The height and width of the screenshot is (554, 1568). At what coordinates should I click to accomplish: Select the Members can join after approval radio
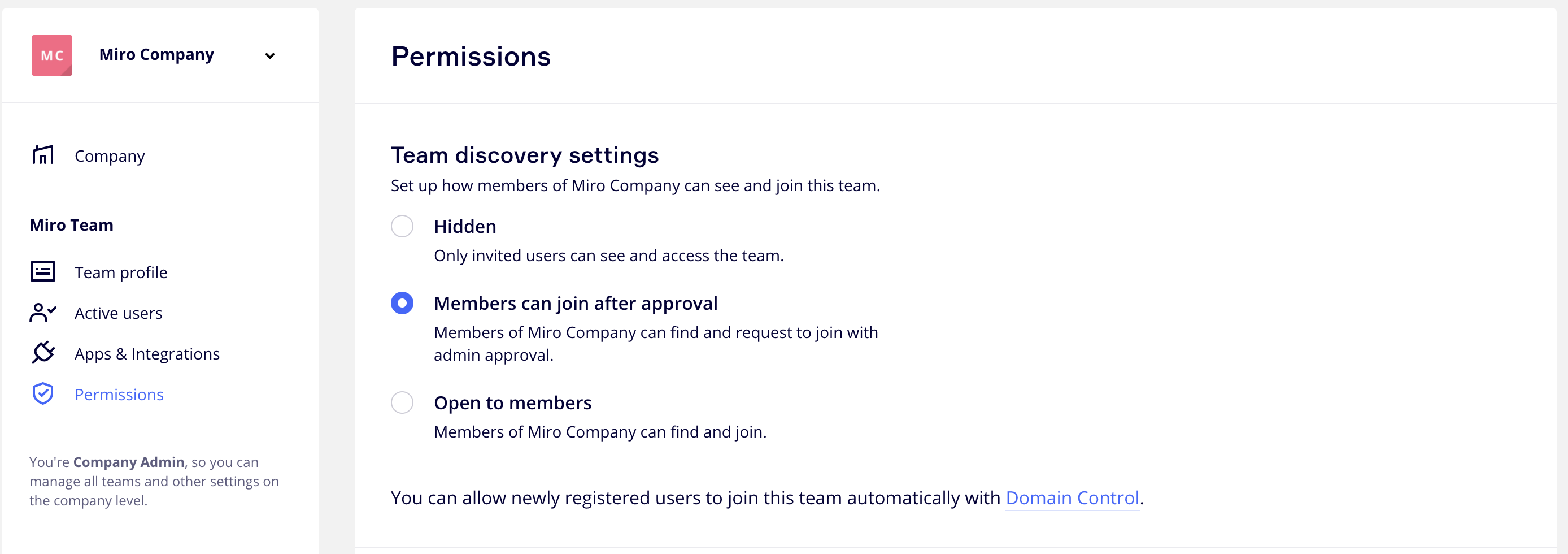tap(402, 303)
